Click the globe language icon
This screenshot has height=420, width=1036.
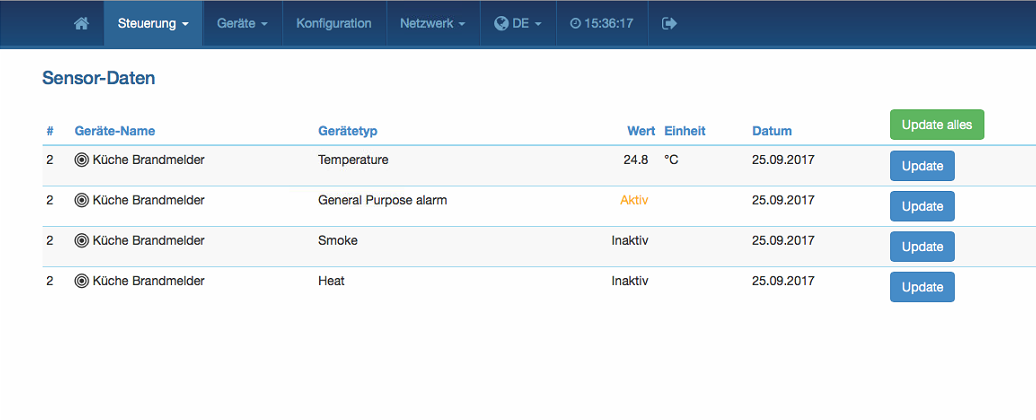(502, 23)
